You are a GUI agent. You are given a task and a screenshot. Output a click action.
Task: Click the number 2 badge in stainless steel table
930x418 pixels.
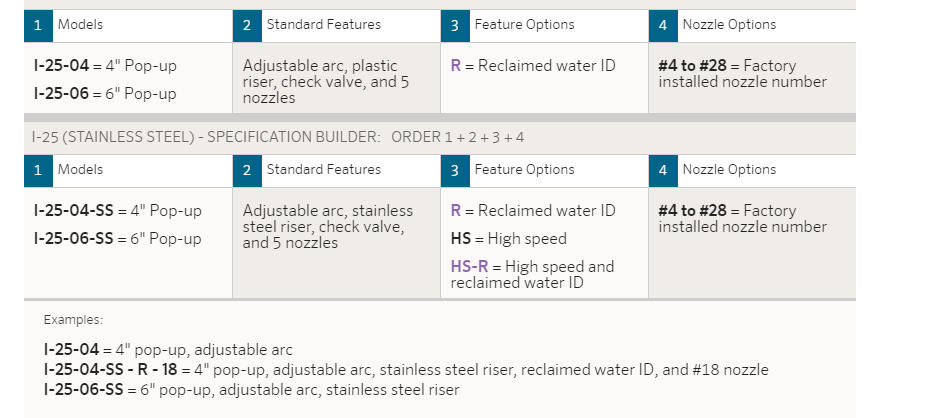tap(247, 171)
